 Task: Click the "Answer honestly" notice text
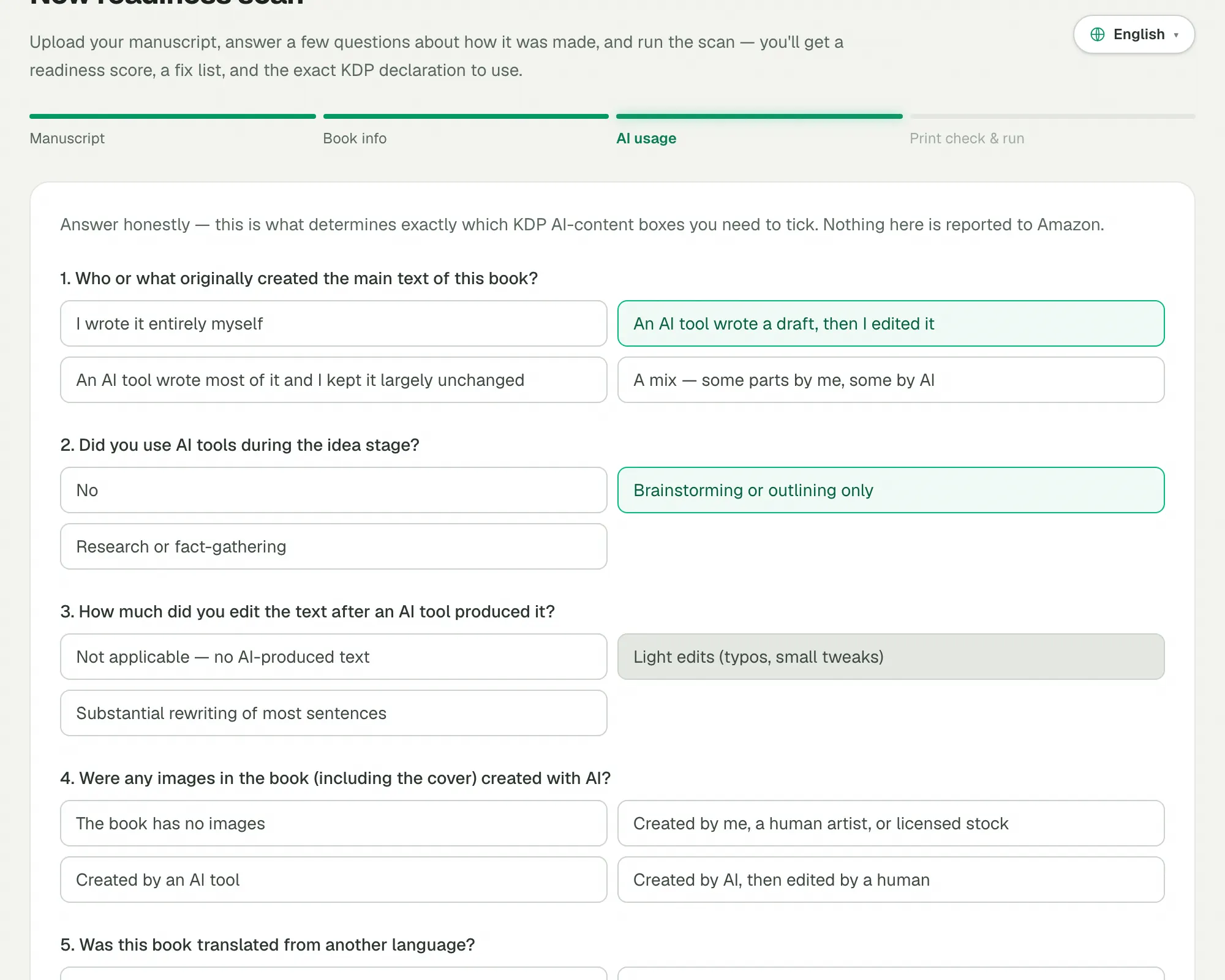point(582,225)
